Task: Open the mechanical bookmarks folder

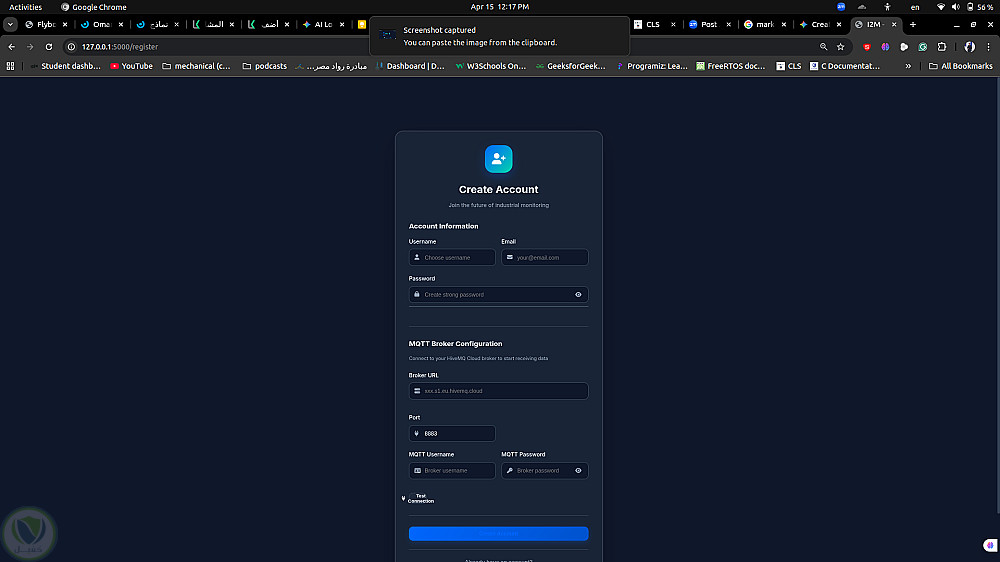Action: pyautogui.click(x=196, y=66)
